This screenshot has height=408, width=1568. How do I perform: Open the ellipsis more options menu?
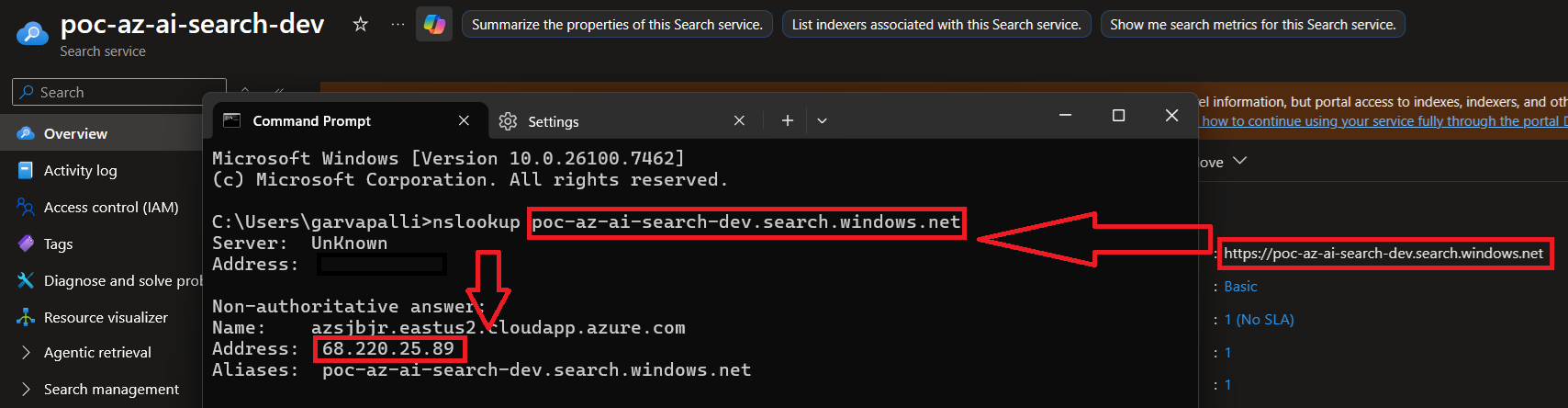tap(398, 24)
